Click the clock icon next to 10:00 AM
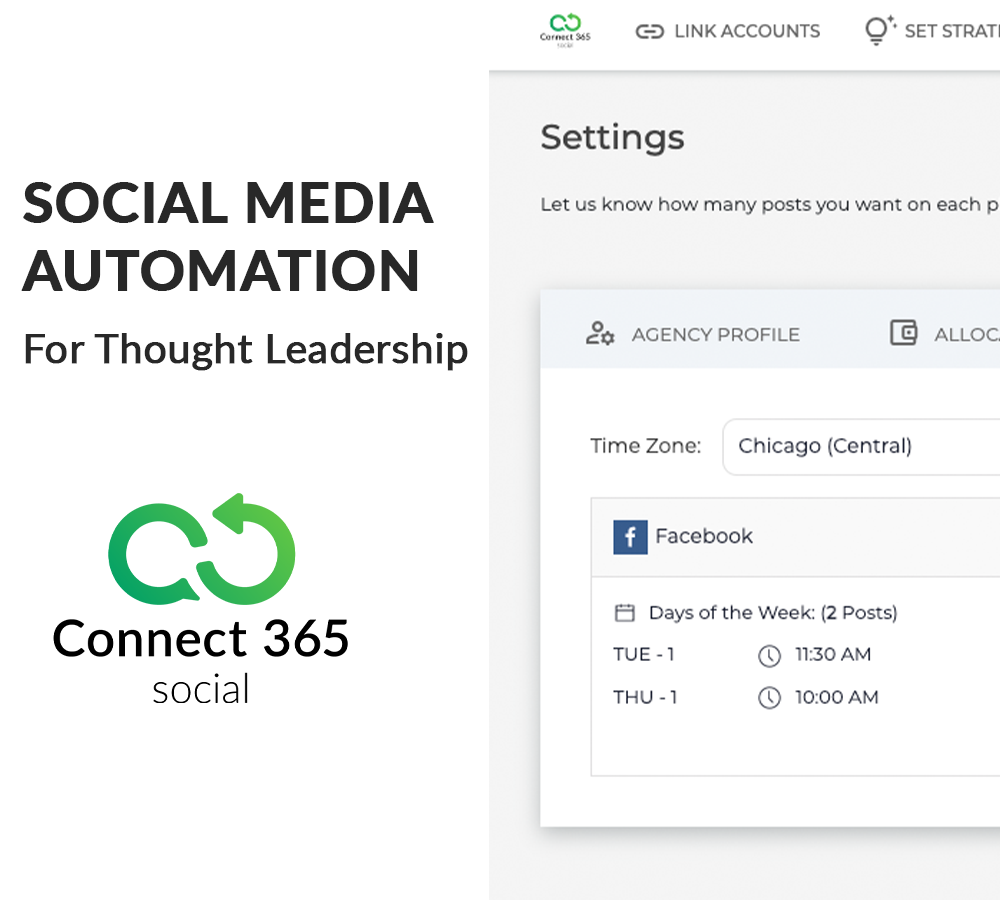Screen dimensions: 1000x900 pos(768,698)
